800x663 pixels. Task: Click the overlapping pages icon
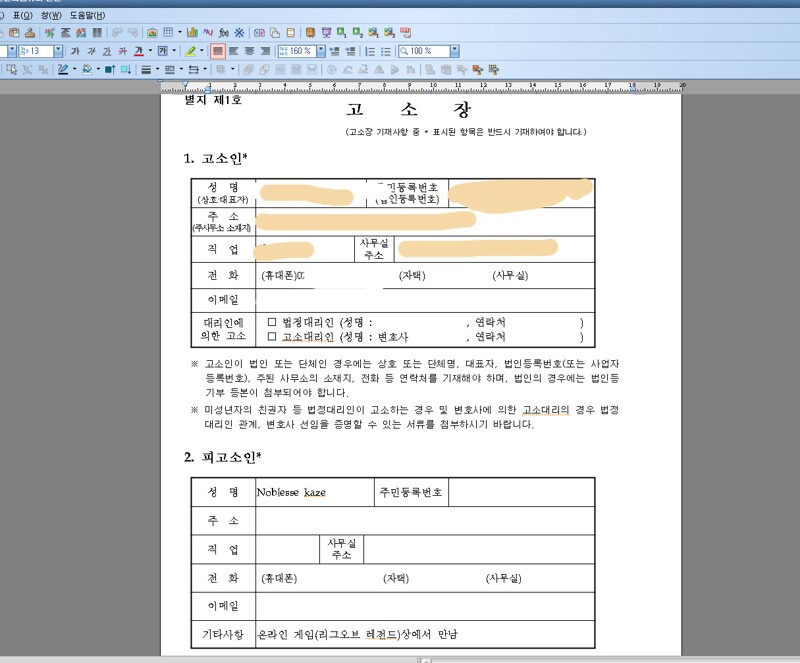pyautogui.click(x=275, y=33)
